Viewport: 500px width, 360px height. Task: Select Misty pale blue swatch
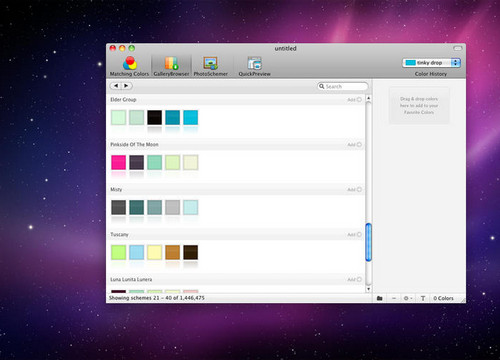[191, 207]
